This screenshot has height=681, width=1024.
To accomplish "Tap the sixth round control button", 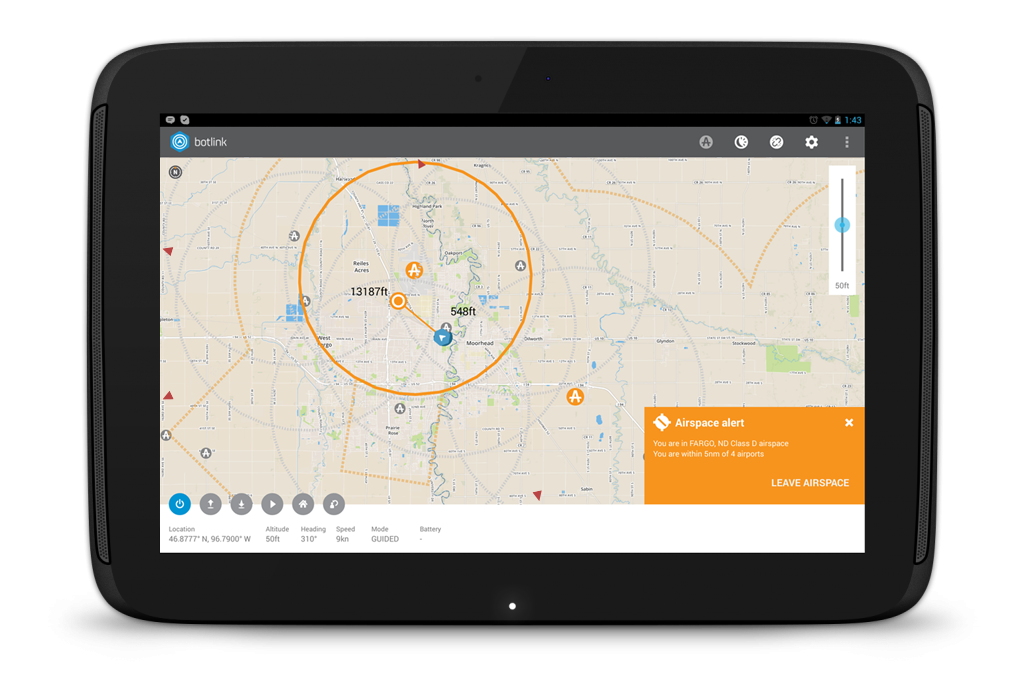I will tap(334, 505).
